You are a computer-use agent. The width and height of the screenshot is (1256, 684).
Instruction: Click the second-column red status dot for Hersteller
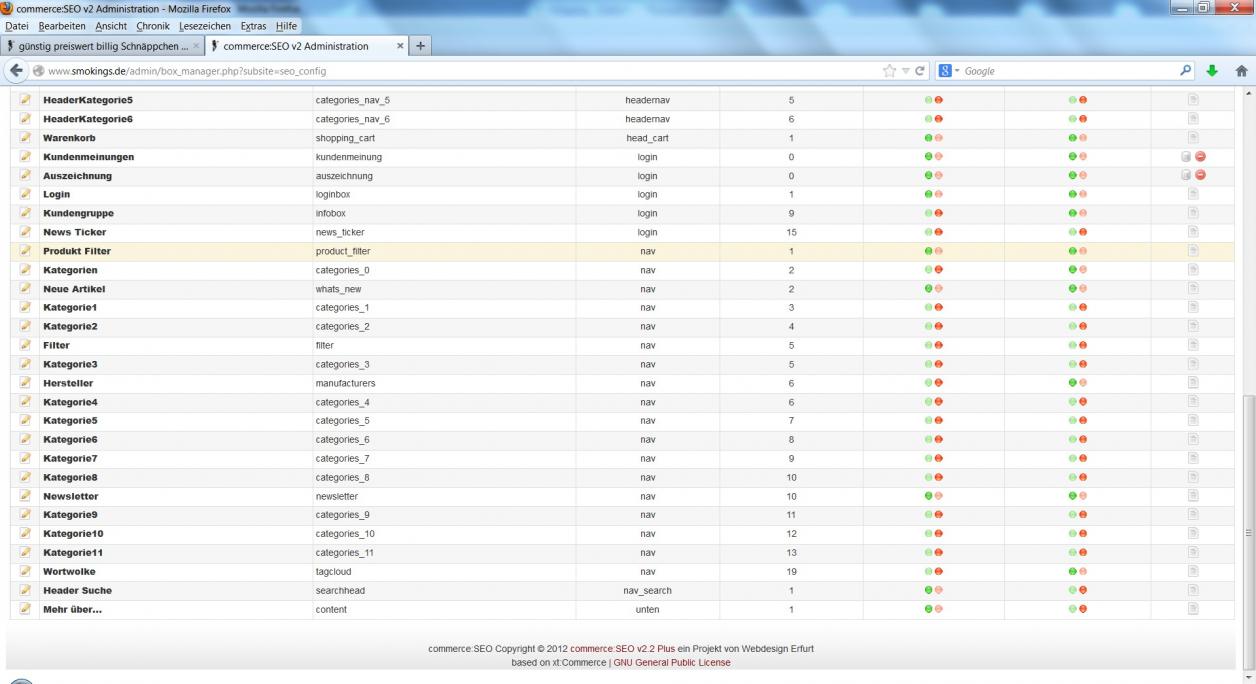[x=1083, y=383]
